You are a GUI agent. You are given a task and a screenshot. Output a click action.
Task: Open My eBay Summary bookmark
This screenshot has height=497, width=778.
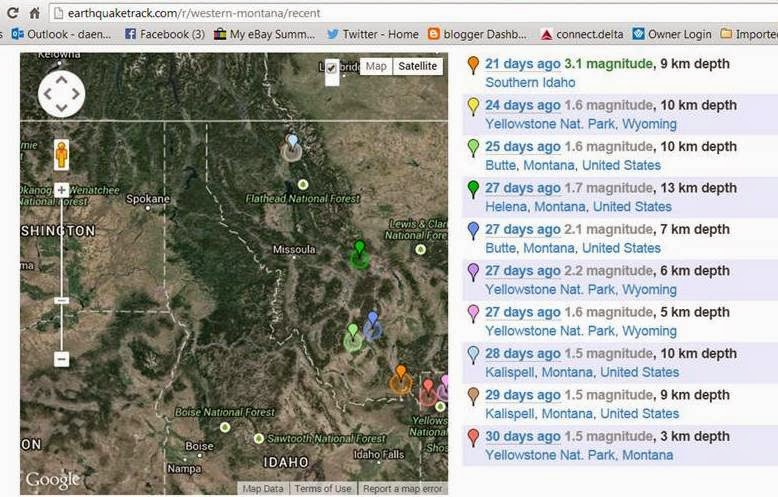tap(264, 34)
